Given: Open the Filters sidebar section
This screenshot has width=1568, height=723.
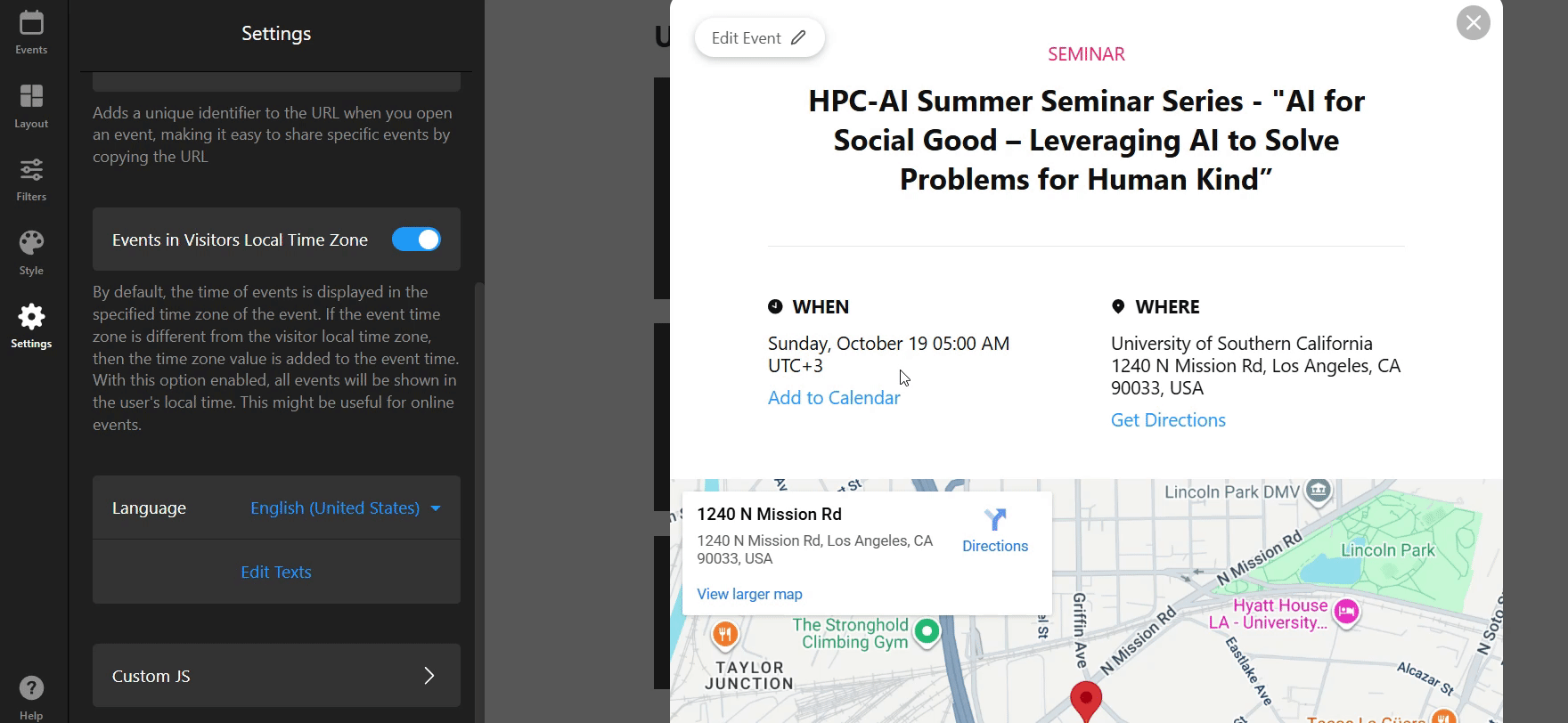Looking at the screenshot, I should pyautogui.click(x=31, y=179).
